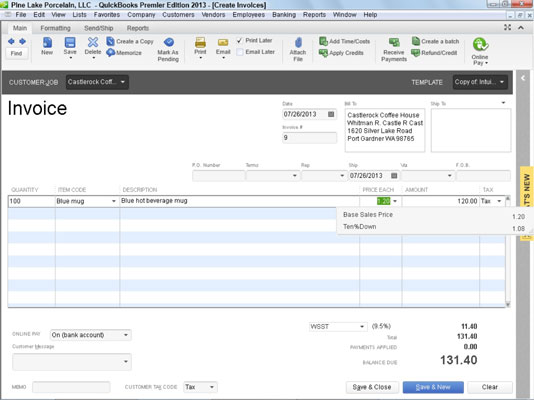Click the Memorize icon

(110, 53)
